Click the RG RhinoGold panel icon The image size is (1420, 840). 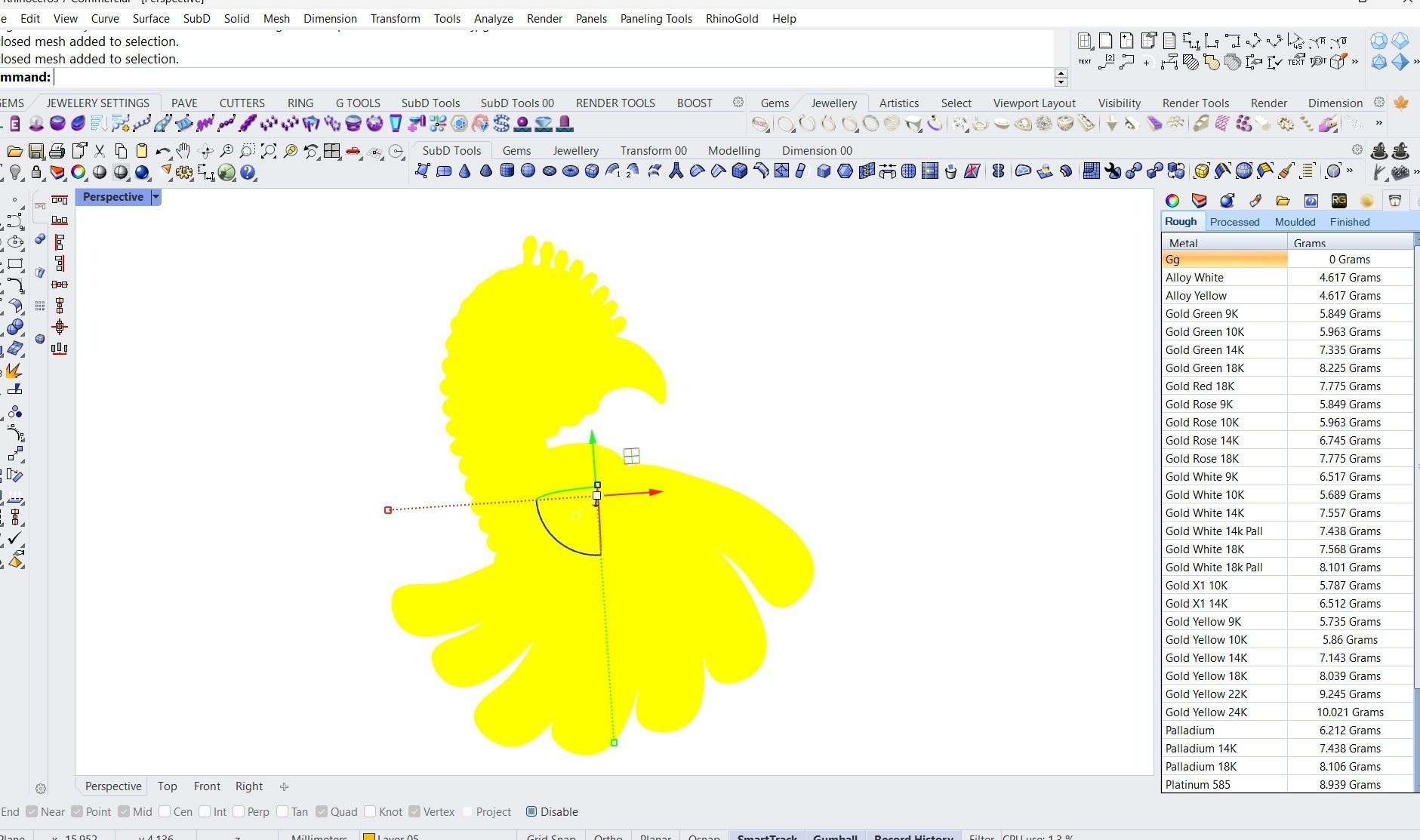tap(1338, 200)
